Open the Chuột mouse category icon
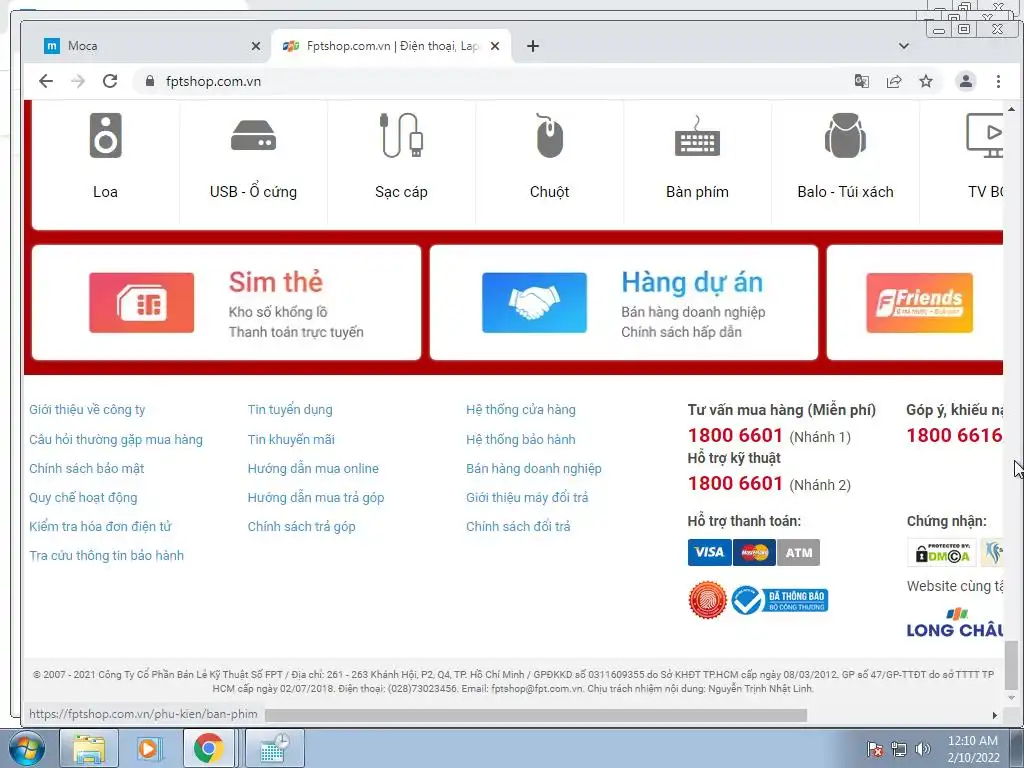This screenshot has width=1024, height=768. tap(549, 135)
